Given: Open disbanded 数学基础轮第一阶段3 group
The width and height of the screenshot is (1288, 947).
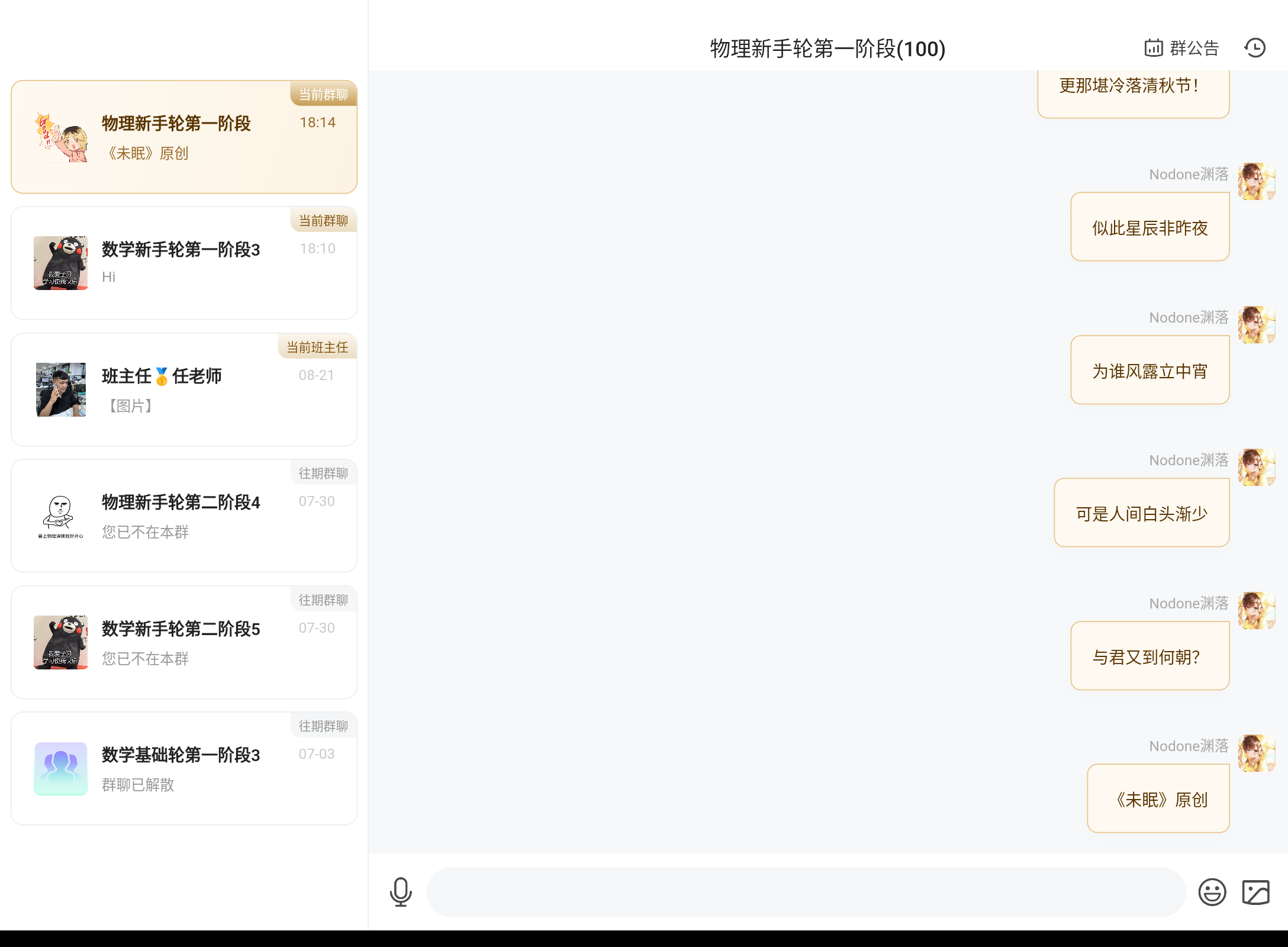Looking at the screenshot, I should pos(184,768).
